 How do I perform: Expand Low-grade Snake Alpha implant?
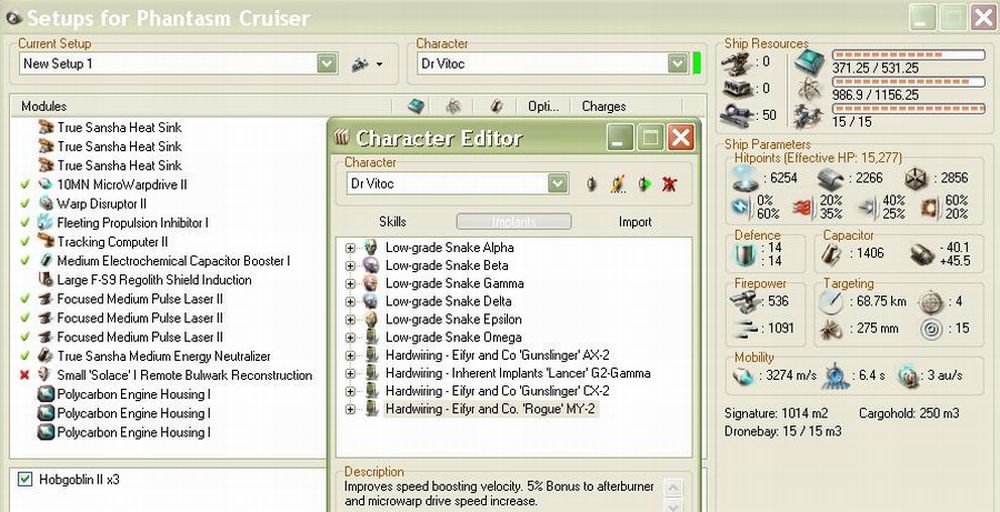point(350,248)
